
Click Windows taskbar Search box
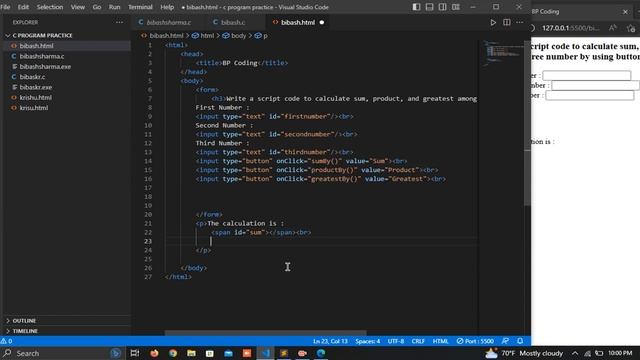(61, 353)
